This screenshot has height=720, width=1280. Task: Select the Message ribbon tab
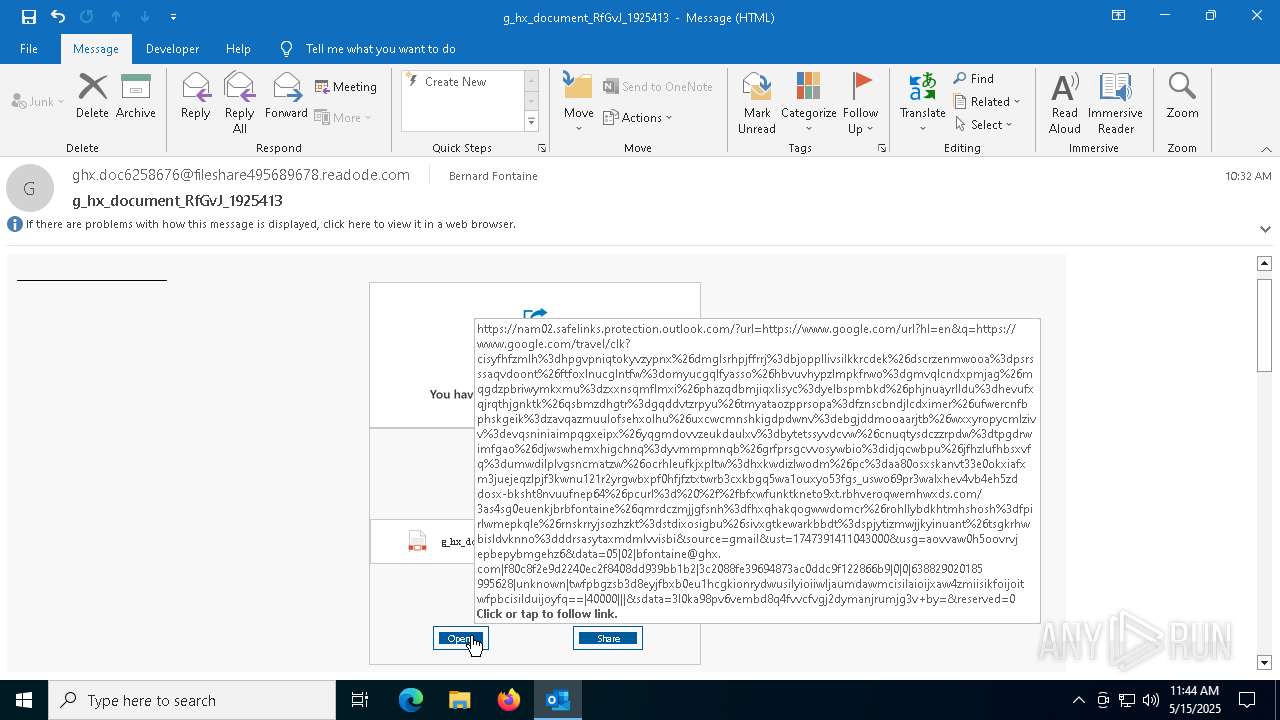click(96, 48)
